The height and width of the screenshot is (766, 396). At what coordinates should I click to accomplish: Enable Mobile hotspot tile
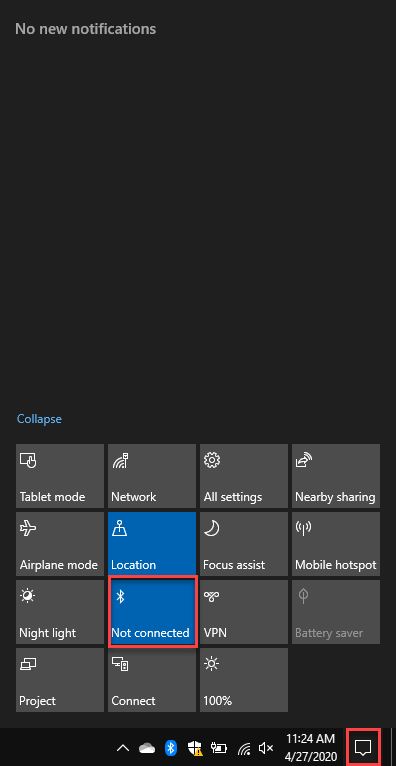(x=335, y=544)
